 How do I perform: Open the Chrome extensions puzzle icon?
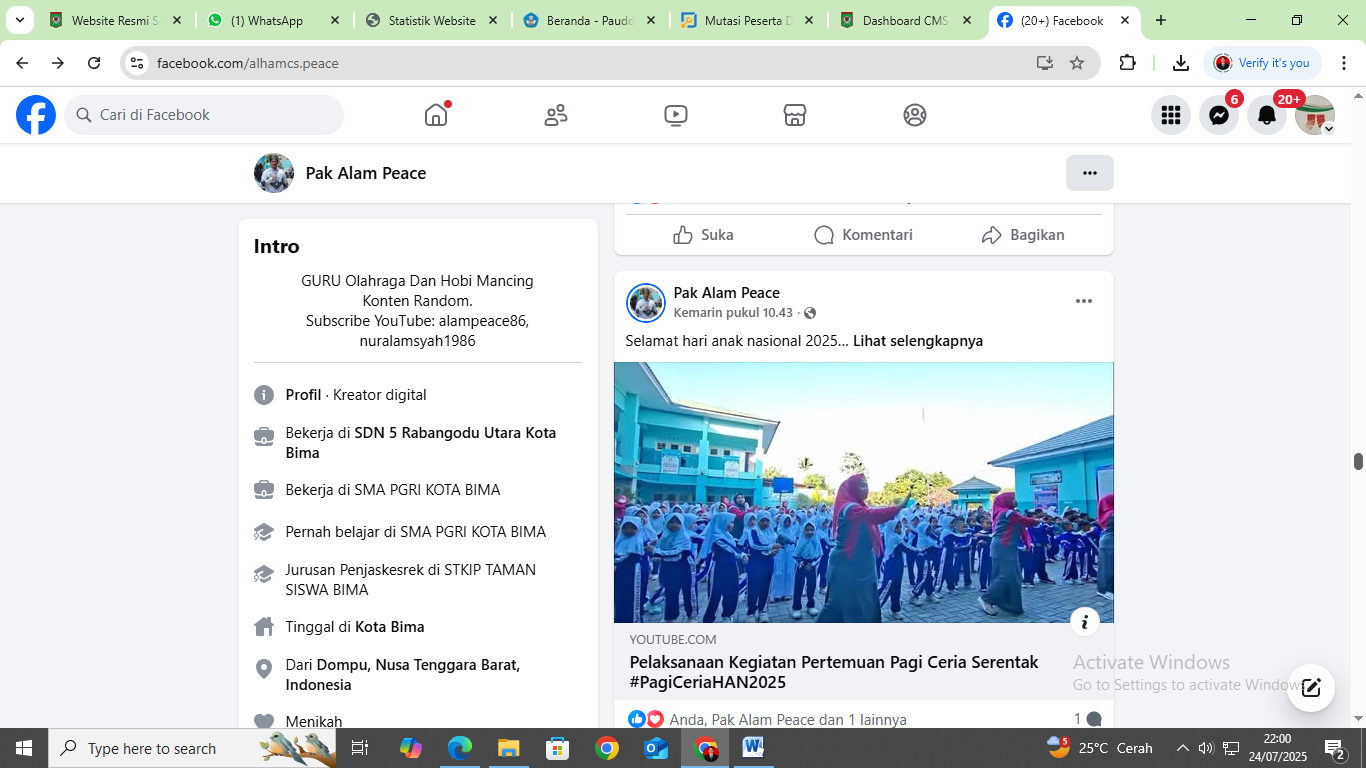pos(1128,63)
